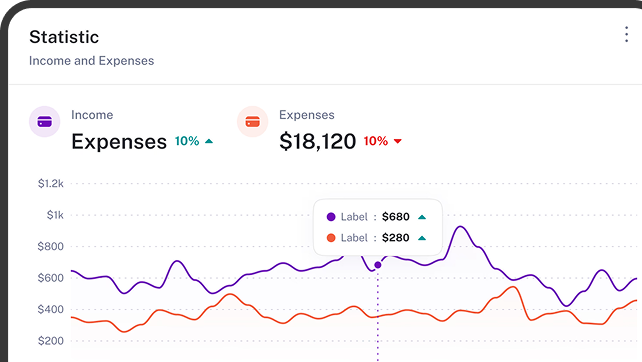Click the $1k axis label

coord(55,215)
